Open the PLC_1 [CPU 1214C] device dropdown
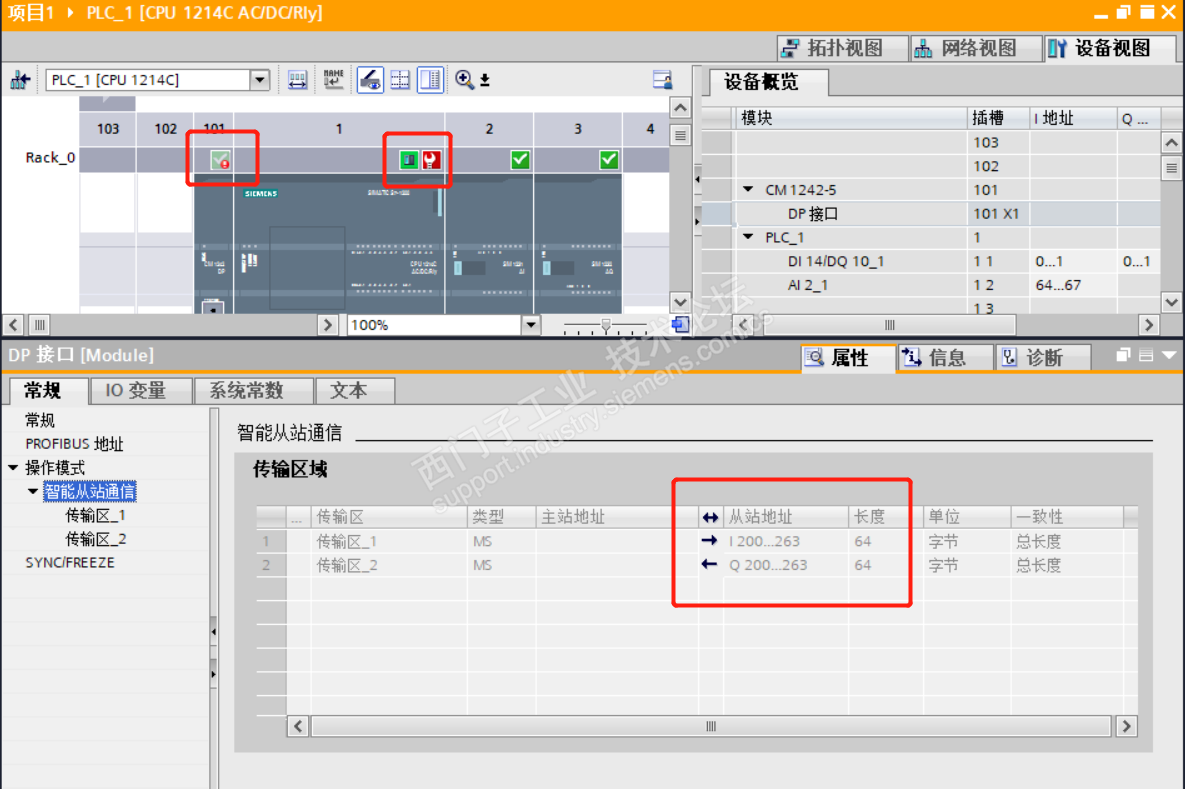1185x789 pixels. coord(259,79)
